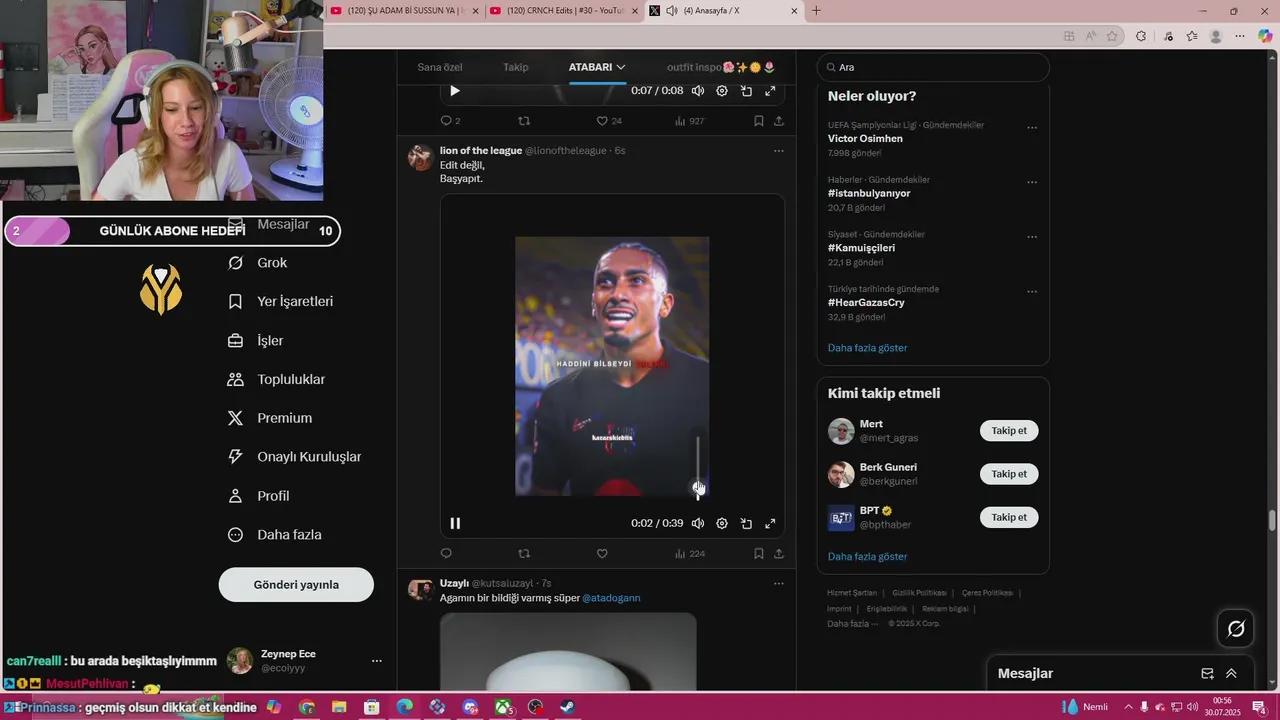
Task: Open Xbox app from the taskbar
Action: coord(502,707)
